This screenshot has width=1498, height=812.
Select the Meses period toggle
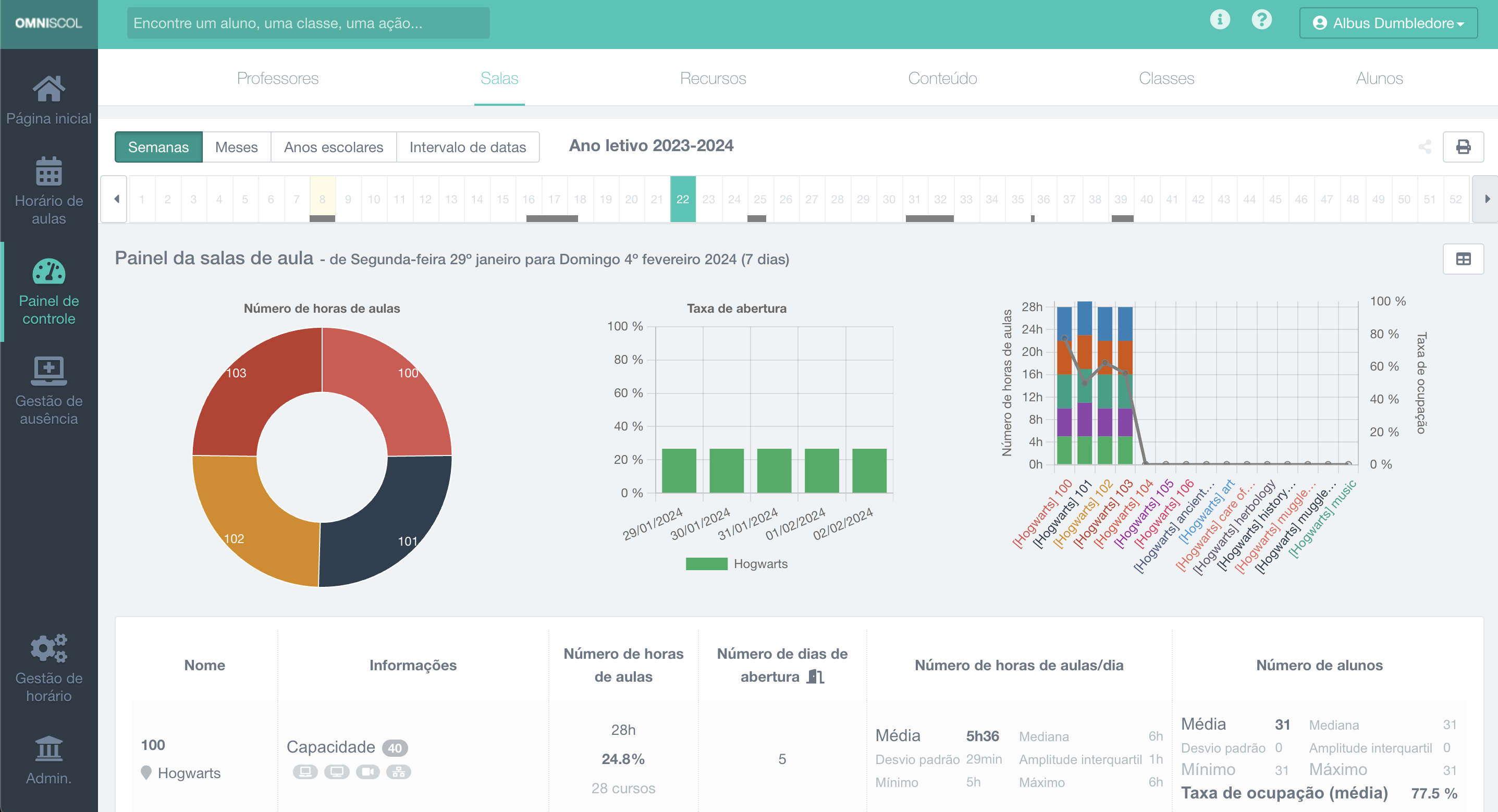236,147
